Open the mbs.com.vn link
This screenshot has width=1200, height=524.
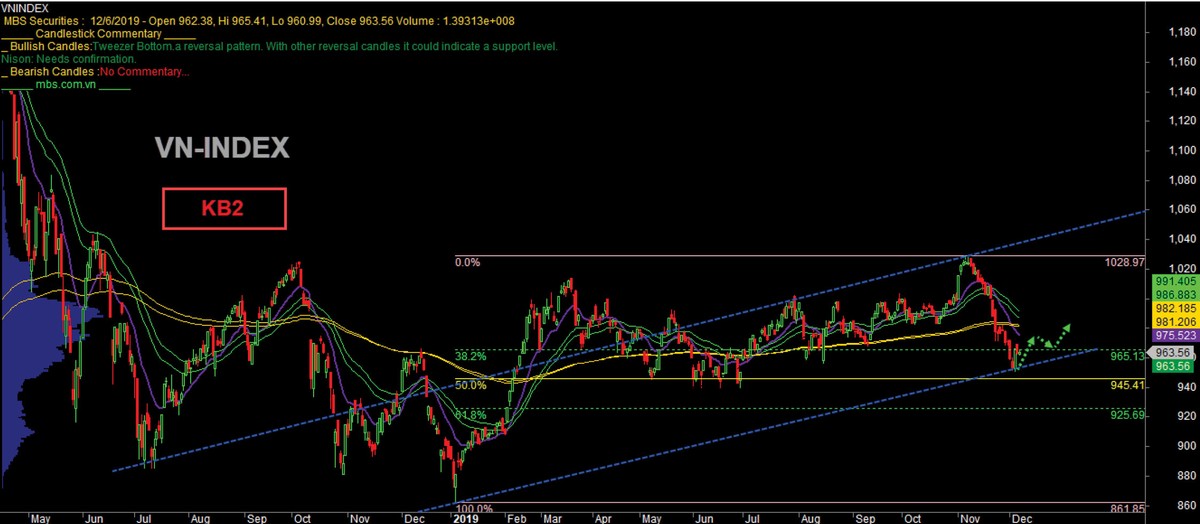coord(69,85)
